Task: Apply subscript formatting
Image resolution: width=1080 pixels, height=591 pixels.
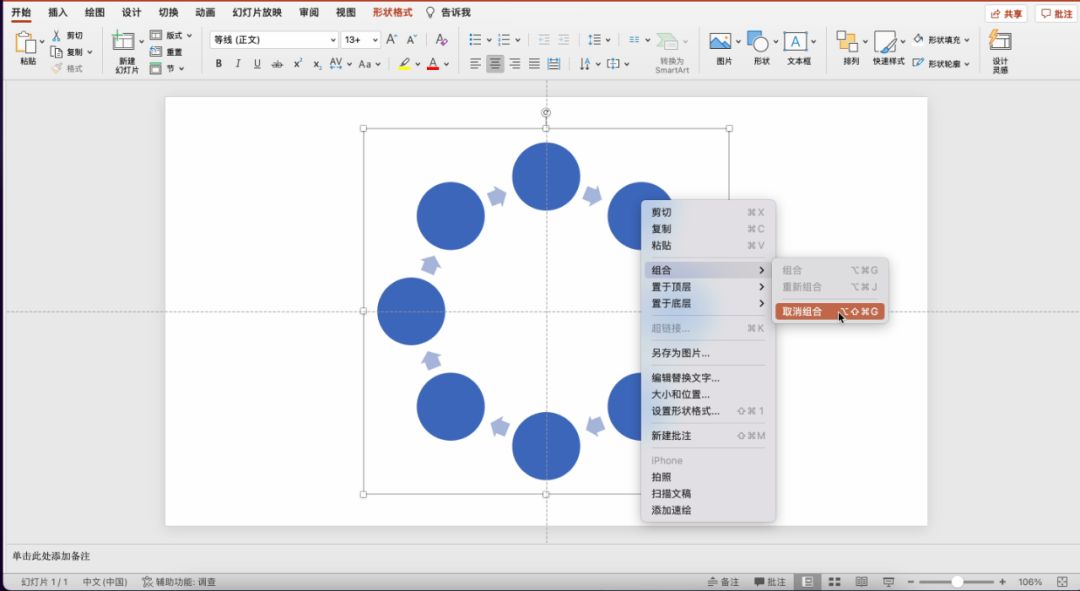Action: [317, 64]
